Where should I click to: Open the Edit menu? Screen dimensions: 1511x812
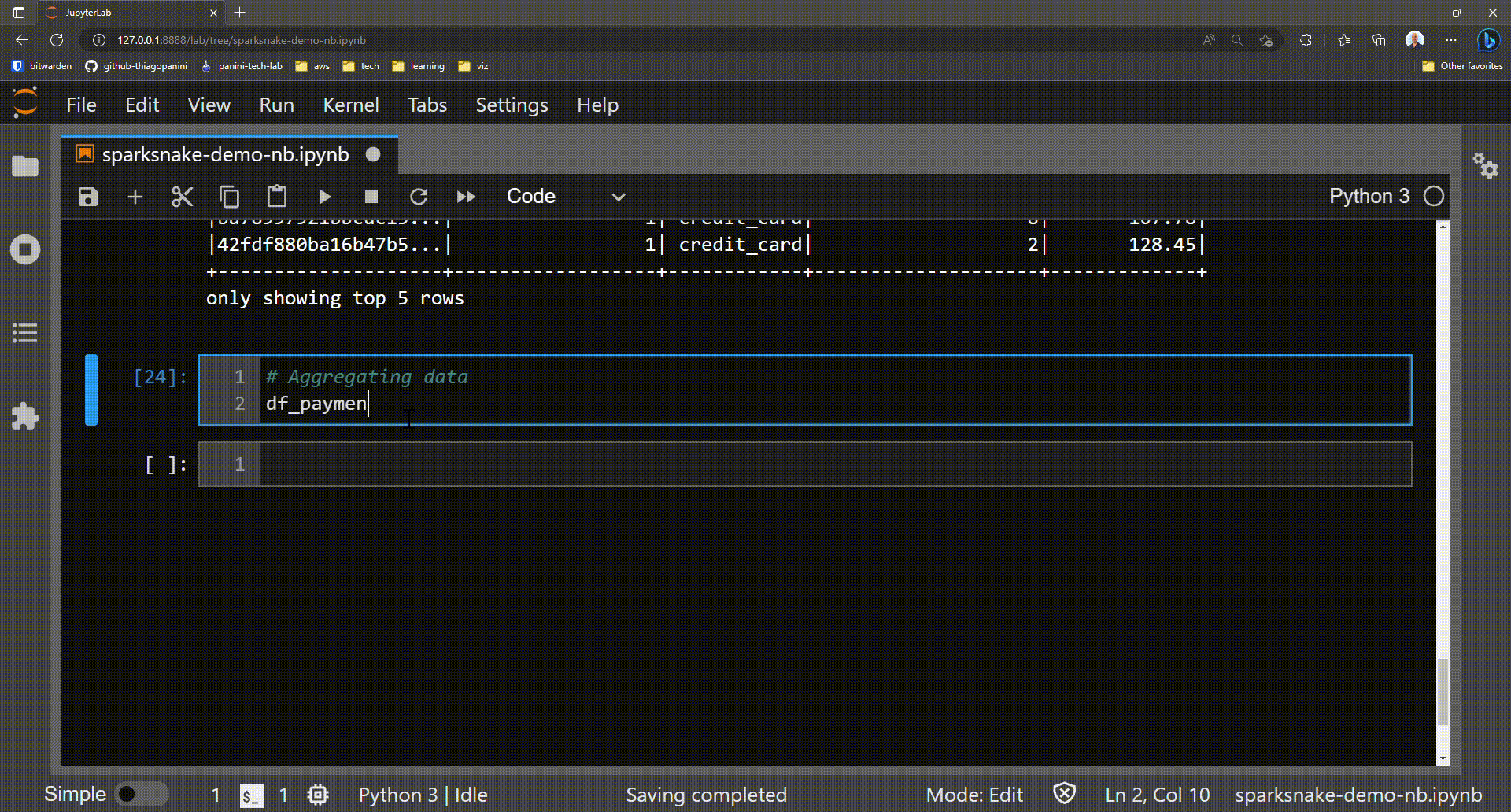point(142,105)
